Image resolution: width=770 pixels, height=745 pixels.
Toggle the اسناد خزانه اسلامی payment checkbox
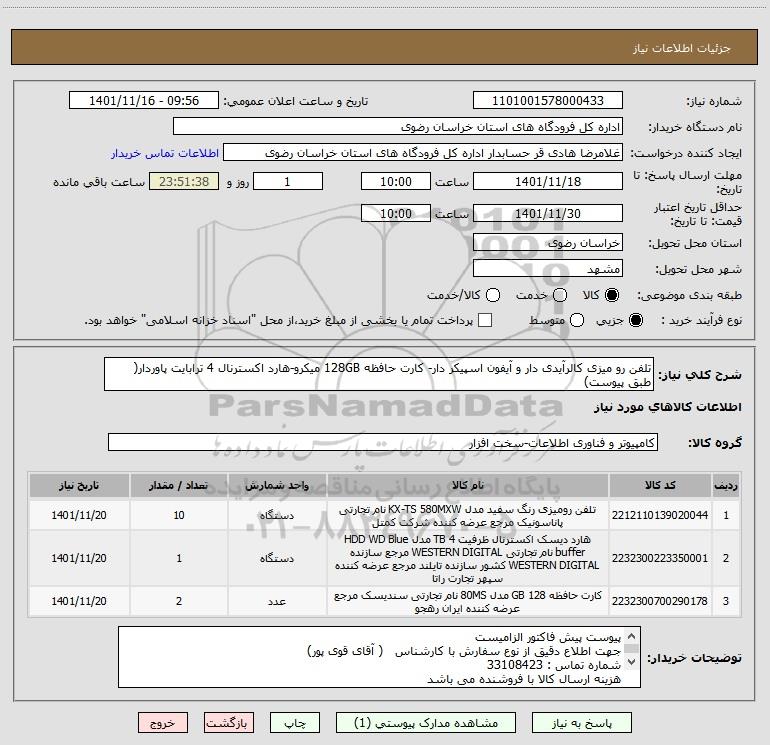click(x=485, y=320)
